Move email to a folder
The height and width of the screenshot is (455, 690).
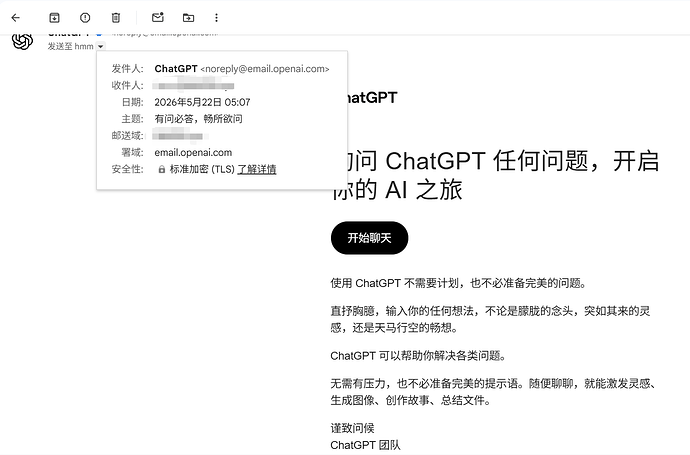pos(188,18)
